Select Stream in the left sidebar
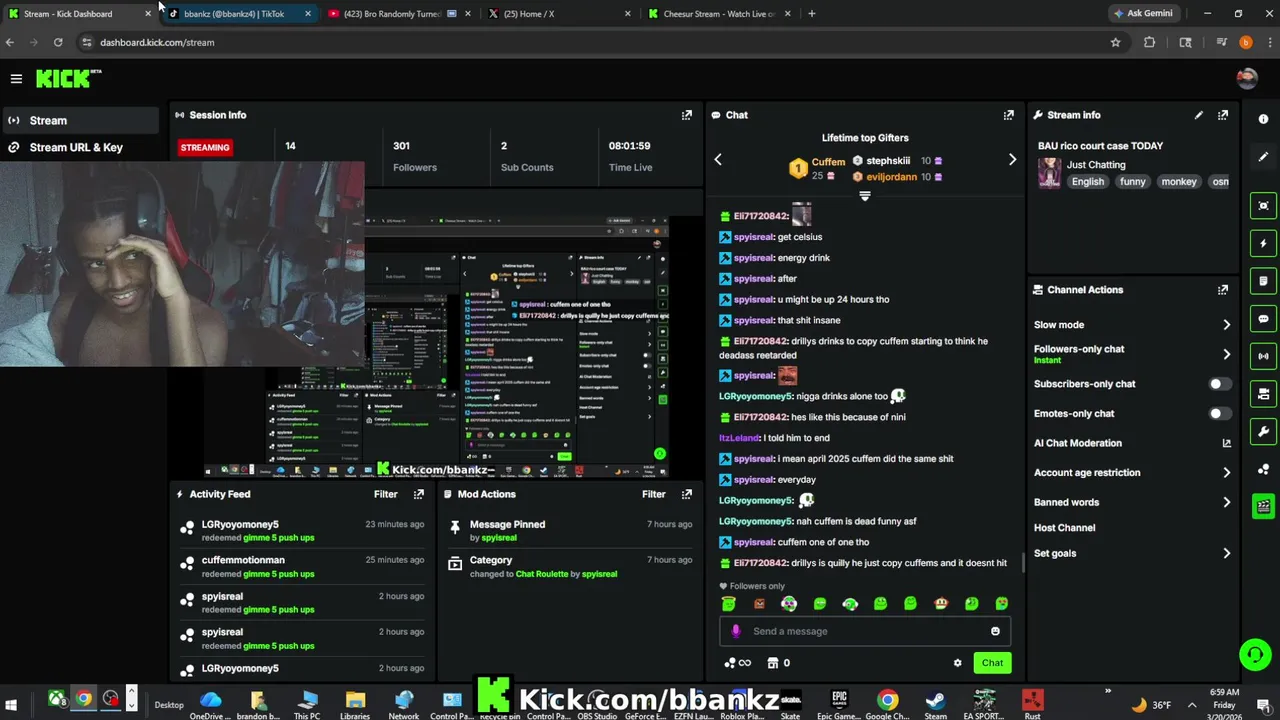Viewport: 1280px width, 720px height. [x=80, y=121]
